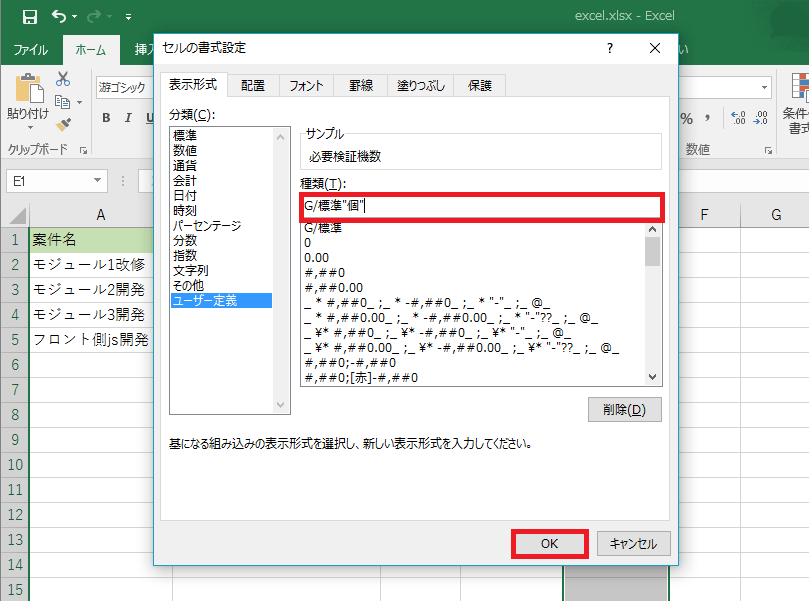Close the セルの書式設定 dialog
The width and height of the screenshot is (809, 601).
click(655, 48)
